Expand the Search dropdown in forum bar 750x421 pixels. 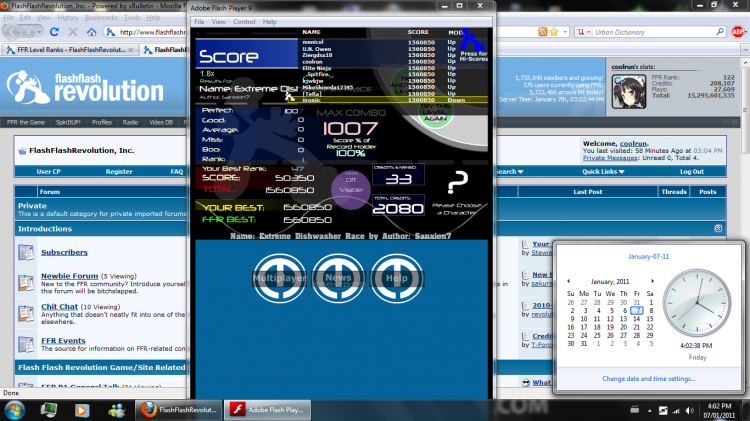coord(510,172)
